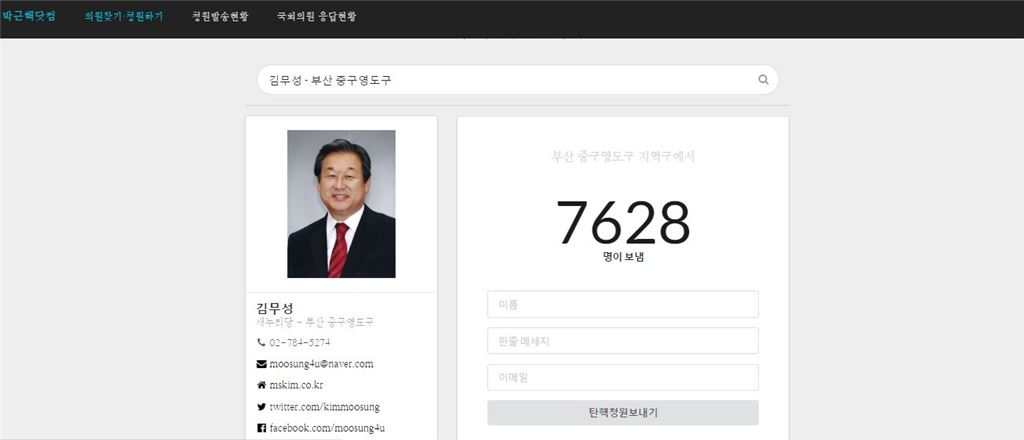The height and width of the screenshot is (440, 1024).
Task: Click the 이메일 input field
Action: coord(623,377)
